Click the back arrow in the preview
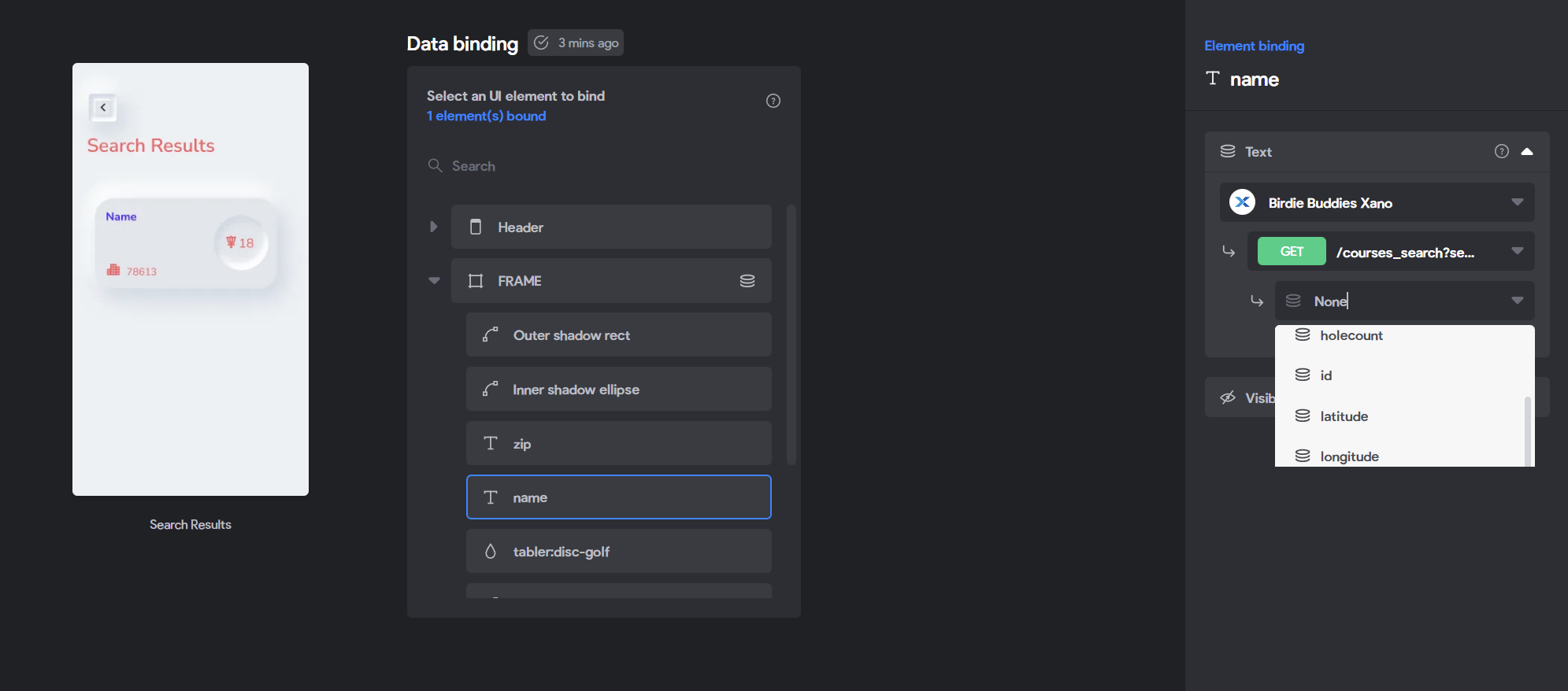1568x691 pixels. 103,107
